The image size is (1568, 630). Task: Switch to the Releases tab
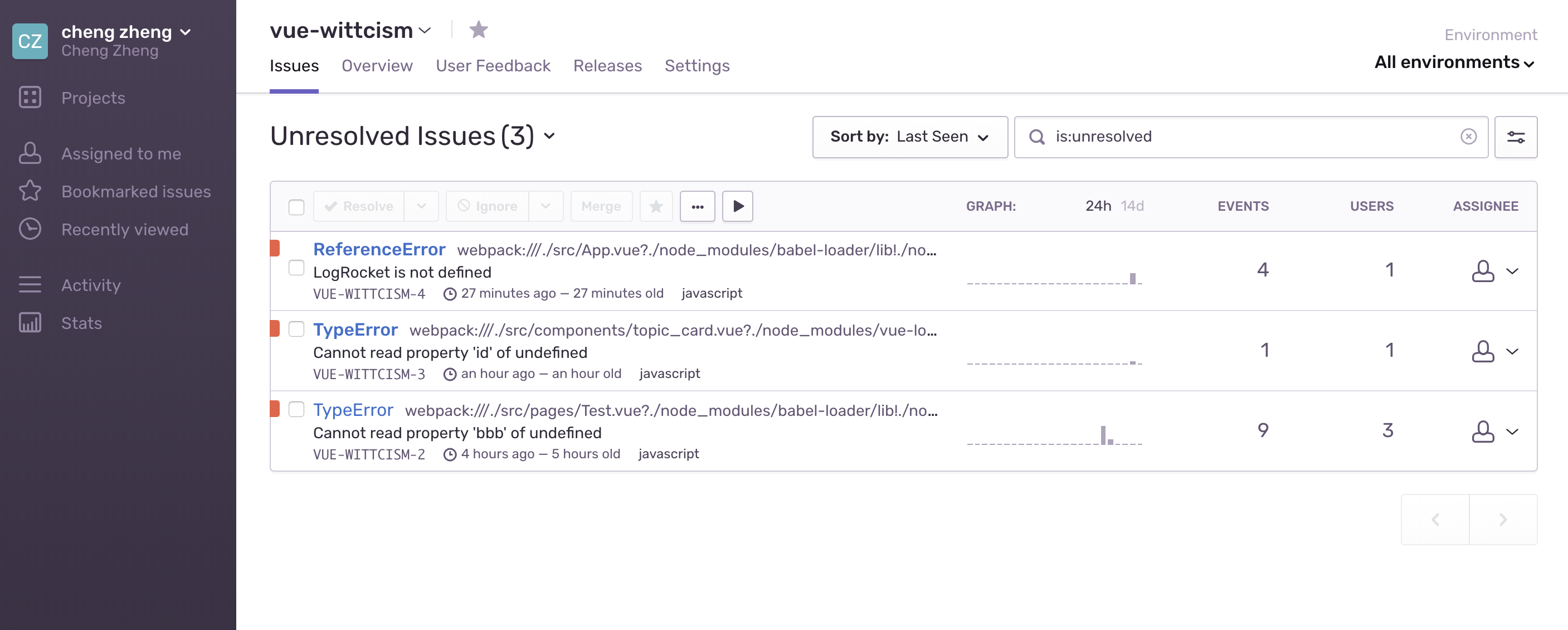607,66
